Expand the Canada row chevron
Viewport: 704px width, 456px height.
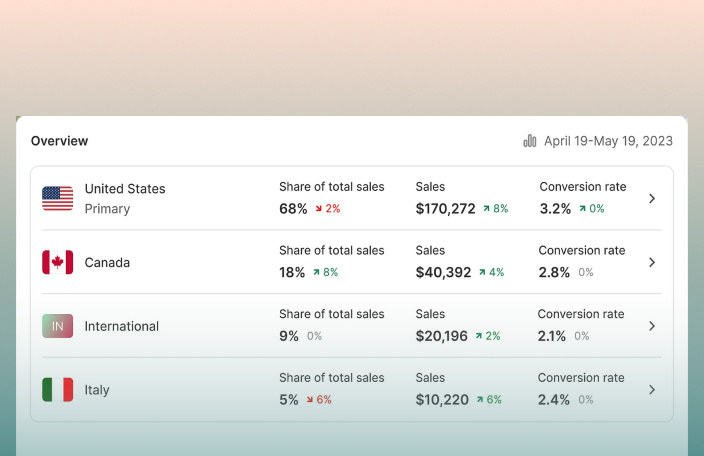pos(652,262)
